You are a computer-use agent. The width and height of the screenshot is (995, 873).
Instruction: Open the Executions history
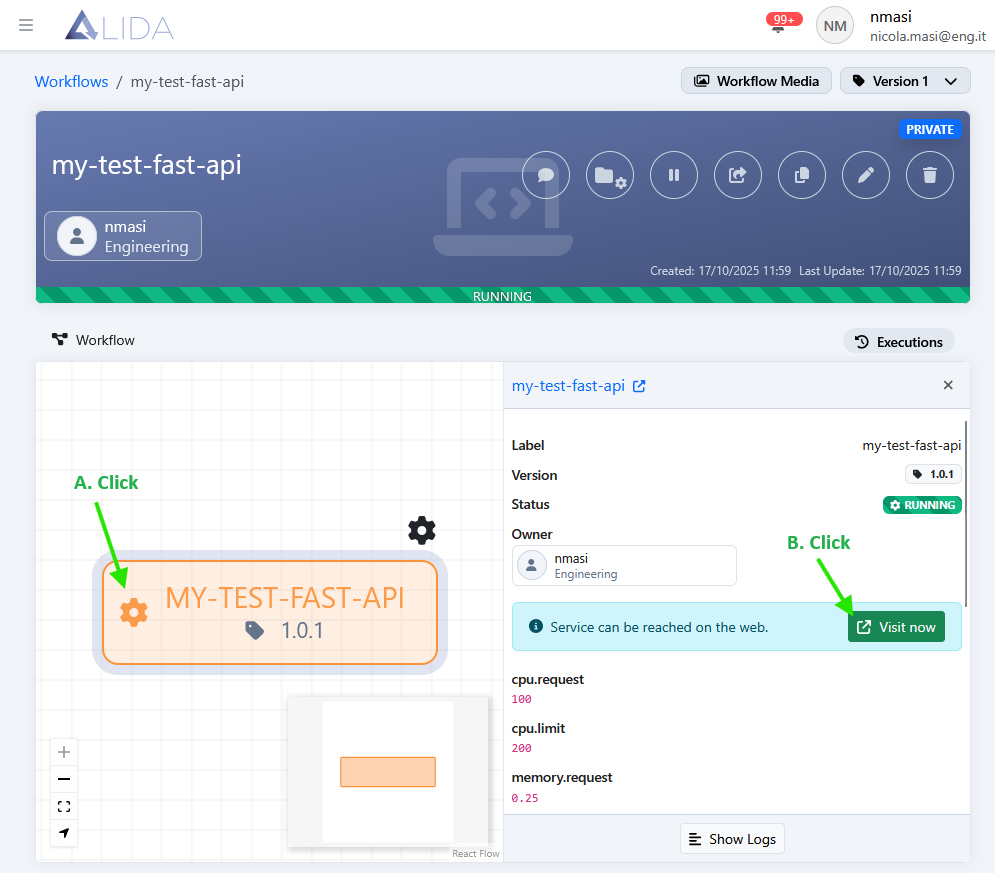click(899, 342)
